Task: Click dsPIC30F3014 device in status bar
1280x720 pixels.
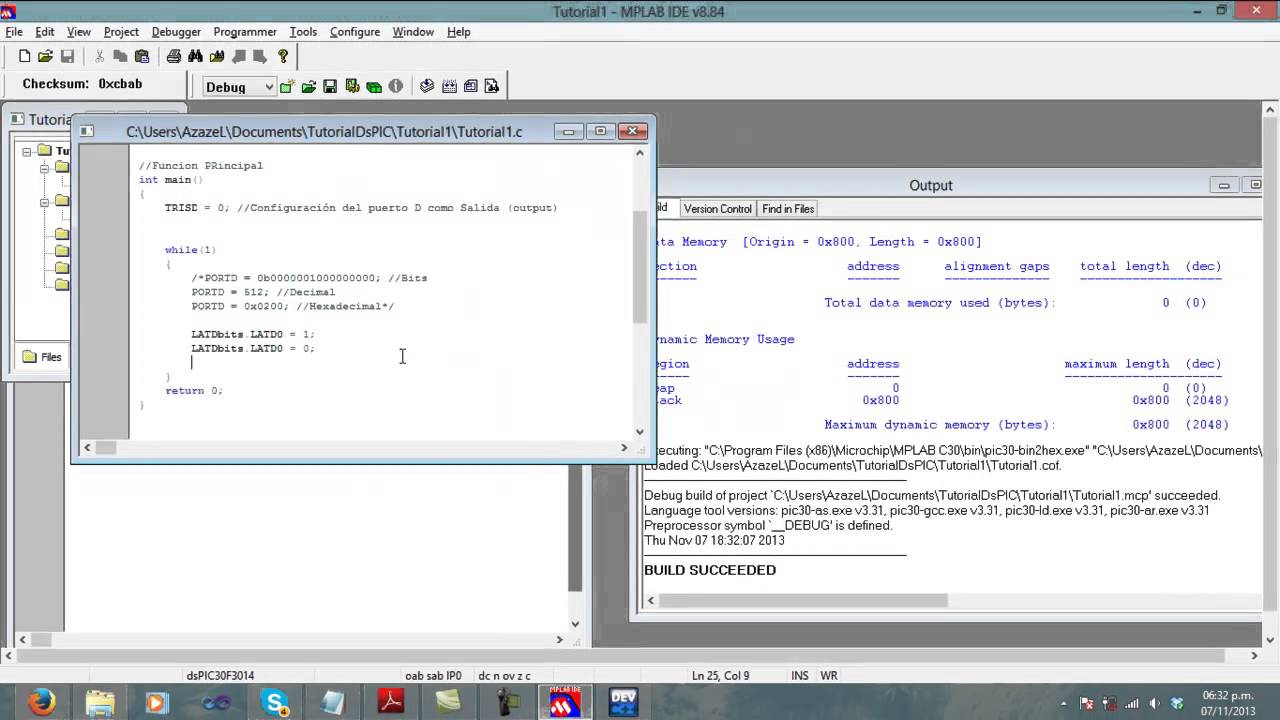Action: pyautogui.click(x=220, y=676)
